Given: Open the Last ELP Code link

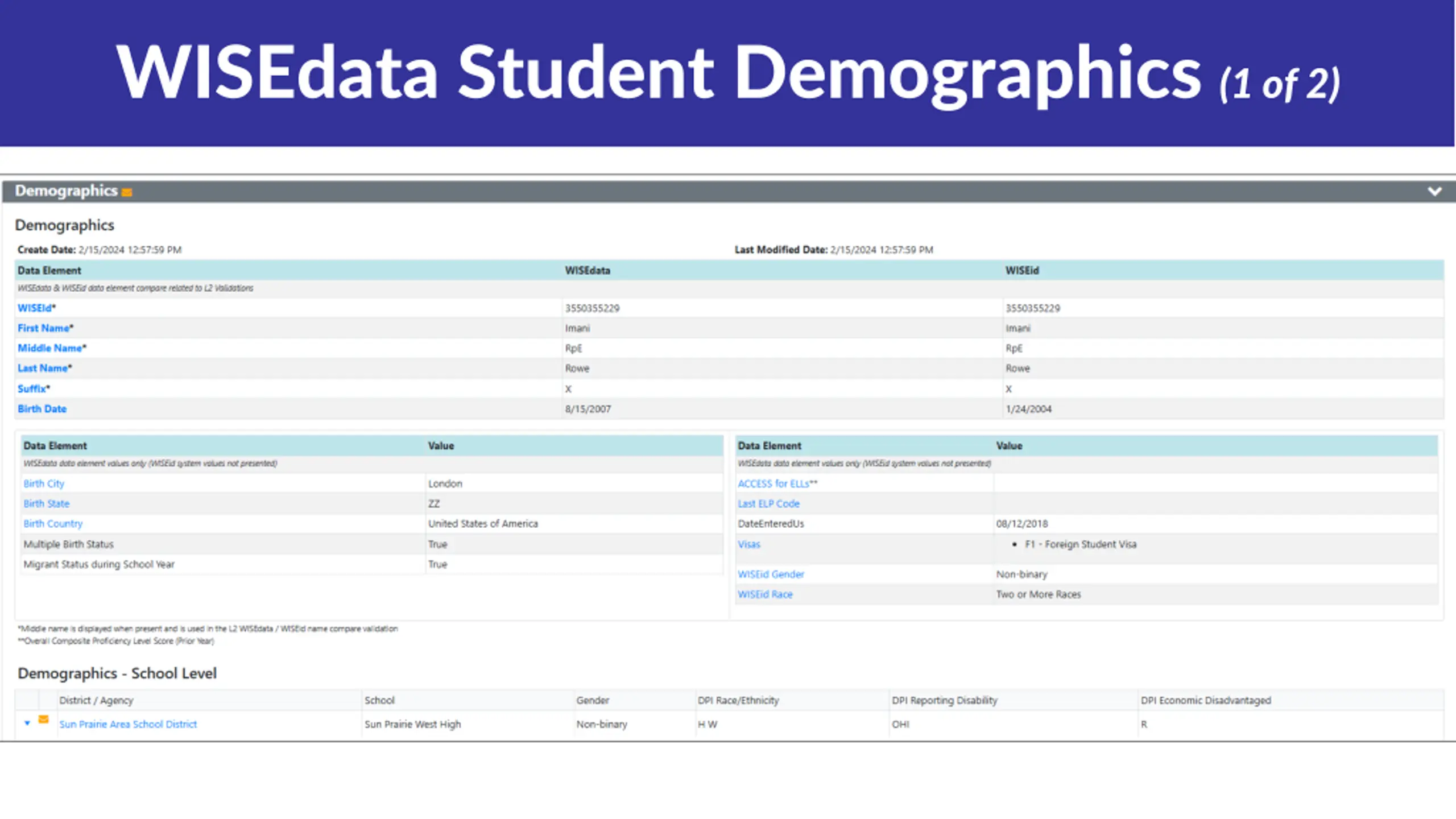Looking at the screenshot, I should (x=768, y=503).
